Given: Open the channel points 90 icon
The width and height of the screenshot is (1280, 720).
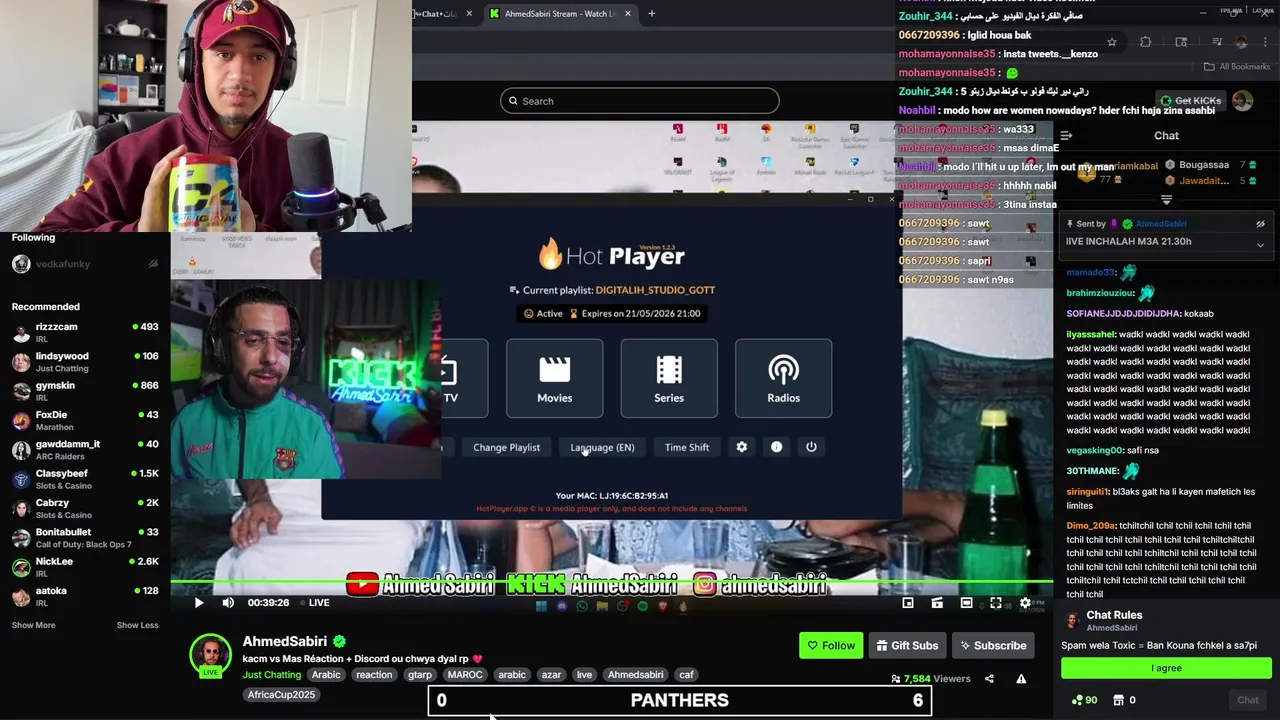Looking at the screenshot, I should [1084, 700].
